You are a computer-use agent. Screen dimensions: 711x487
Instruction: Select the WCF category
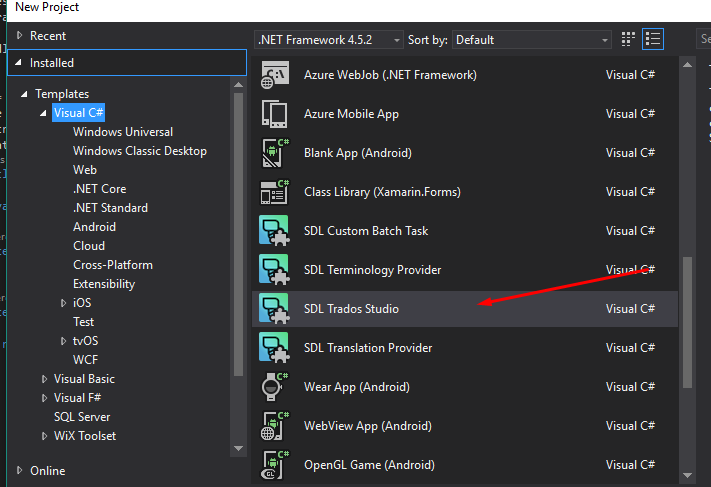85,360
